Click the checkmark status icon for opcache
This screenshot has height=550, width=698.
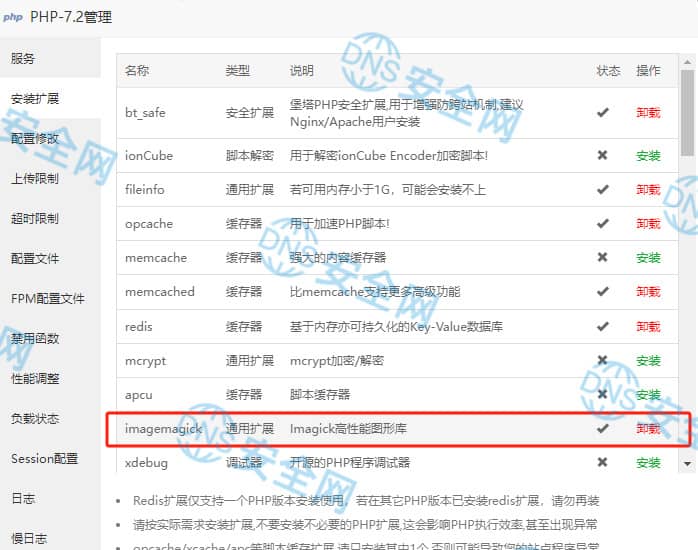click(603, 223)
